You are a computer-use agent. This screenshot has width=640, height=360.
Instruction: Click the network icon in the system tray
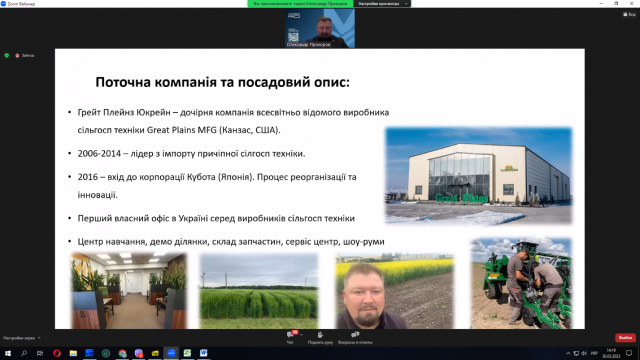click(x=576, y=353)
